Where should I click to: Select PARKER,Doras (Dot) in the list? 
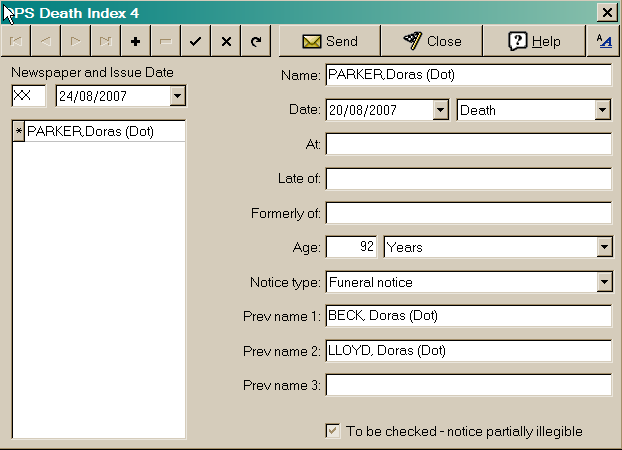[90, 131]
